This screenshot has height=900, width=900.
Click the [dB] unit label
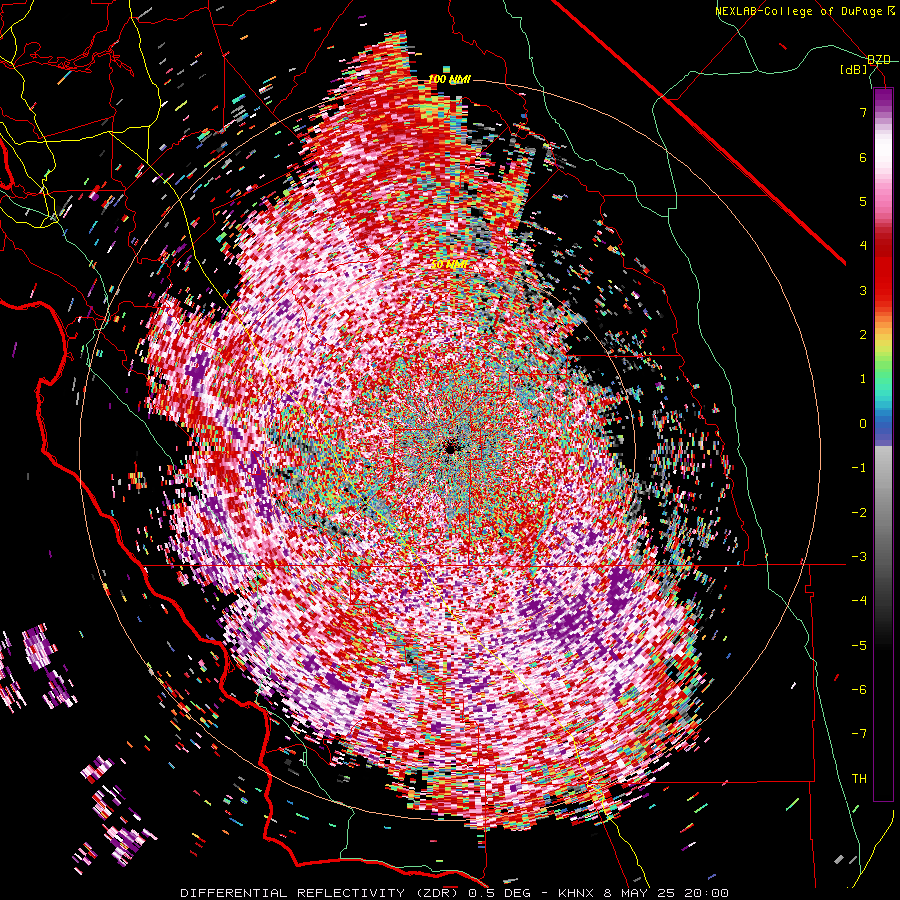(854, 69)
